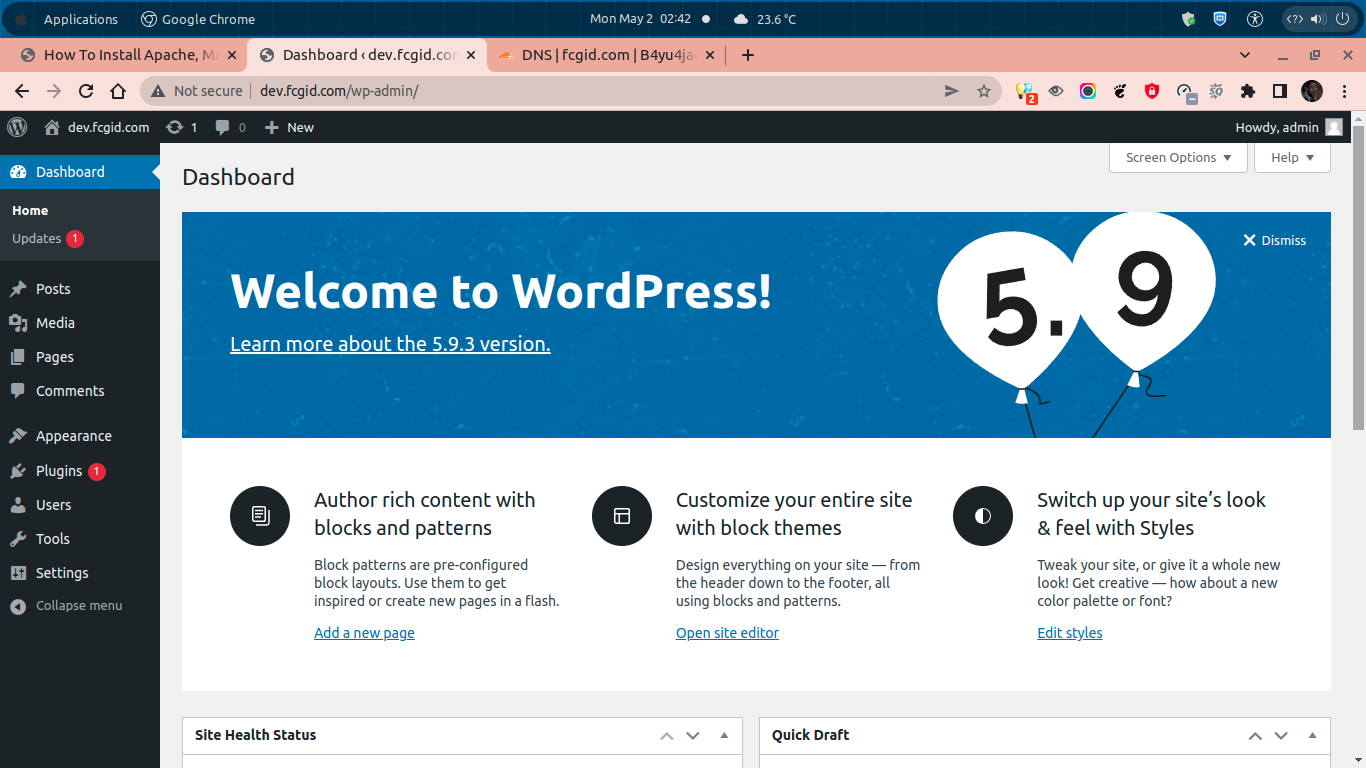Click the red shield extension icon
The height and width of the screenshot is (768, 1366).
pyautogui.click(x=1152, y=91)
